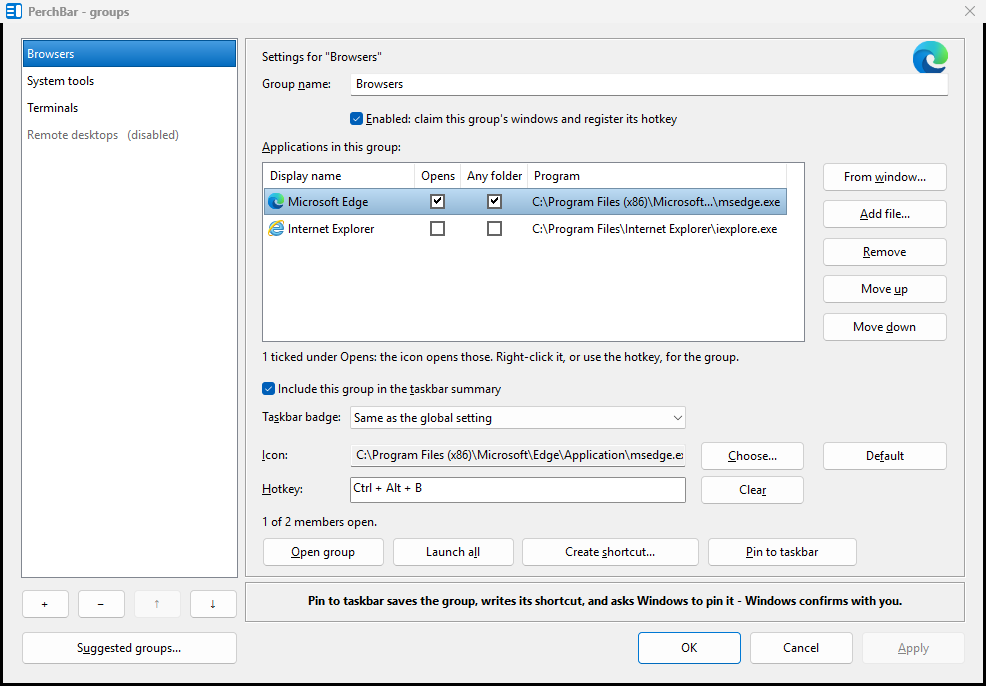Open the Suggested groups... dialog
The height and width of the screenshot is (686, 986).
point(130,648)
